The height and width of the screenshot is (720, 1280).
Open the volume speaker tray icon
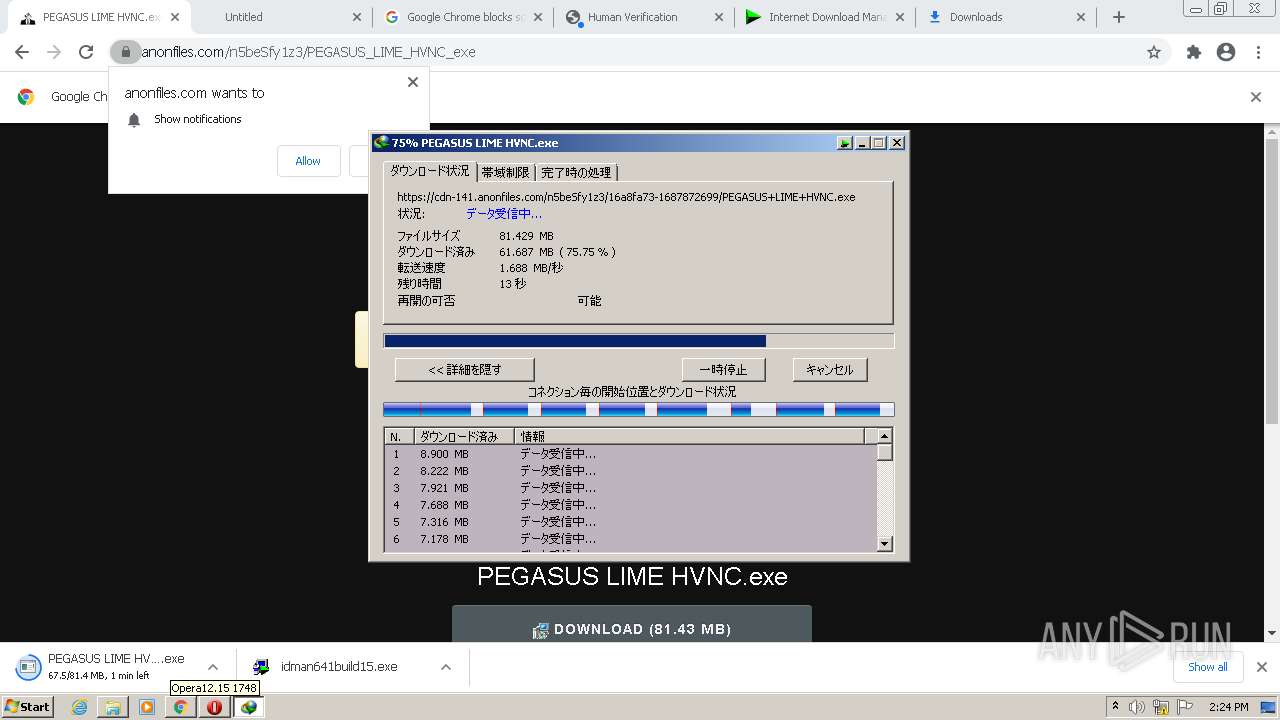pyautogui.click(x=1137, y=707)
